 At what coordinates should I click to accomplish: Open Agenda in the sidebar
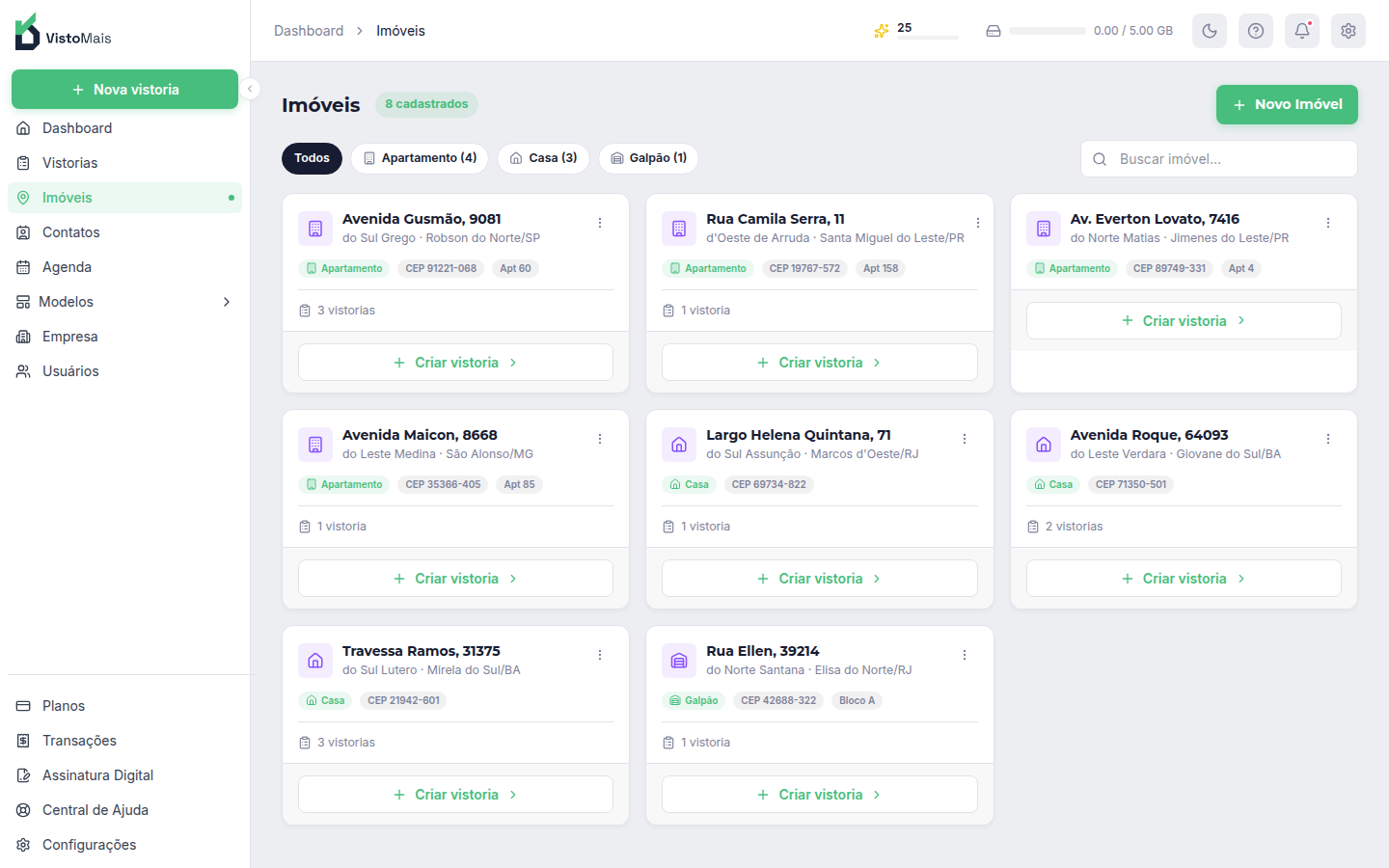(x=124, y=267)
